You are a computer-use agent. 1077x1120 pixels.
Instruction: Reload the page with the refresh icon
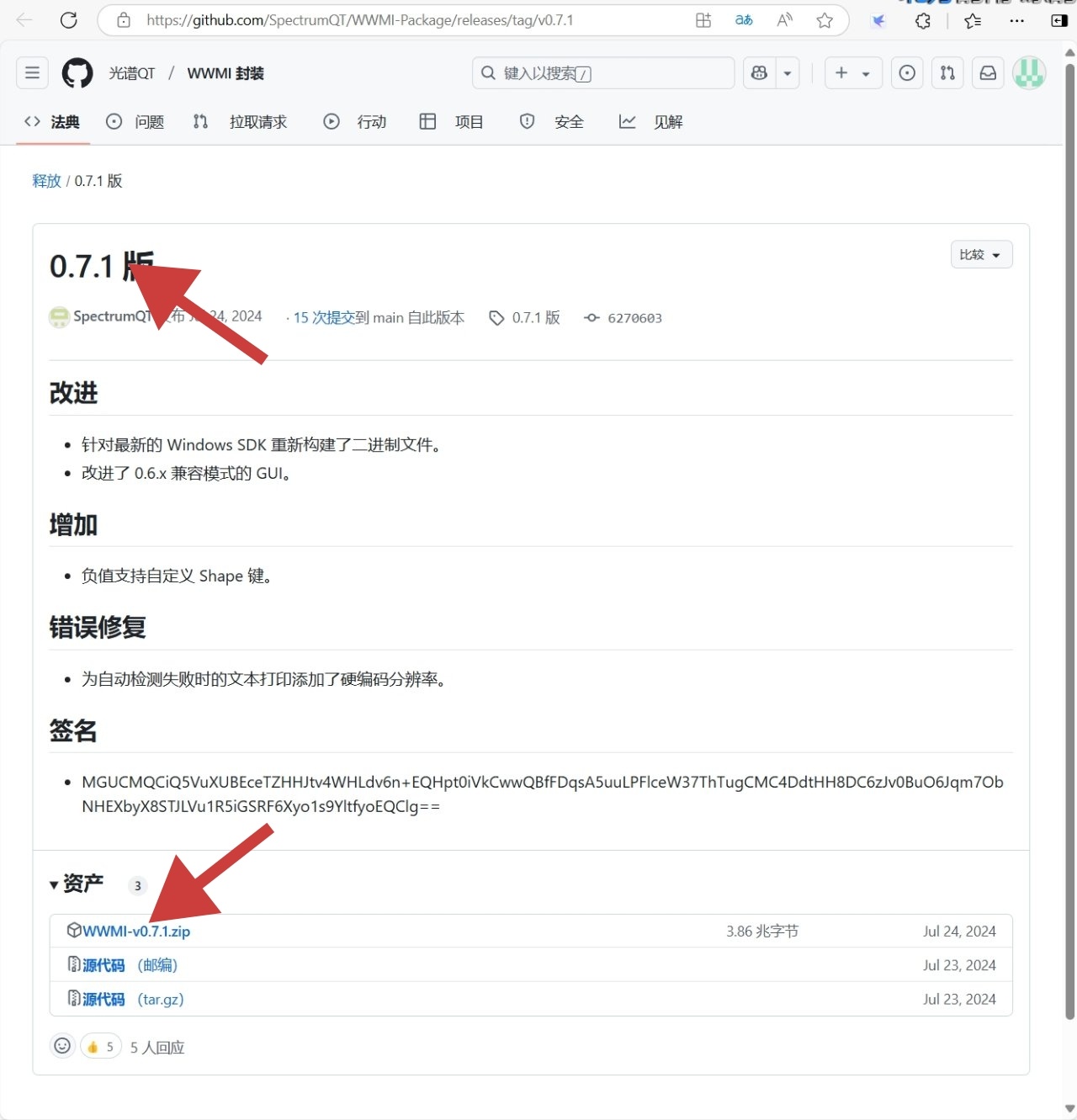[69, 20]
